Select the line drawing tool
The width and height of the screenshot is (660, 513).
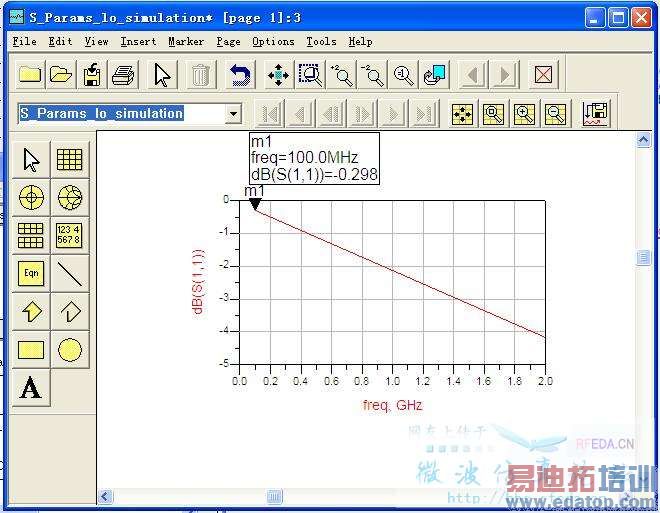pyautogui.click(x=69, y=273)
